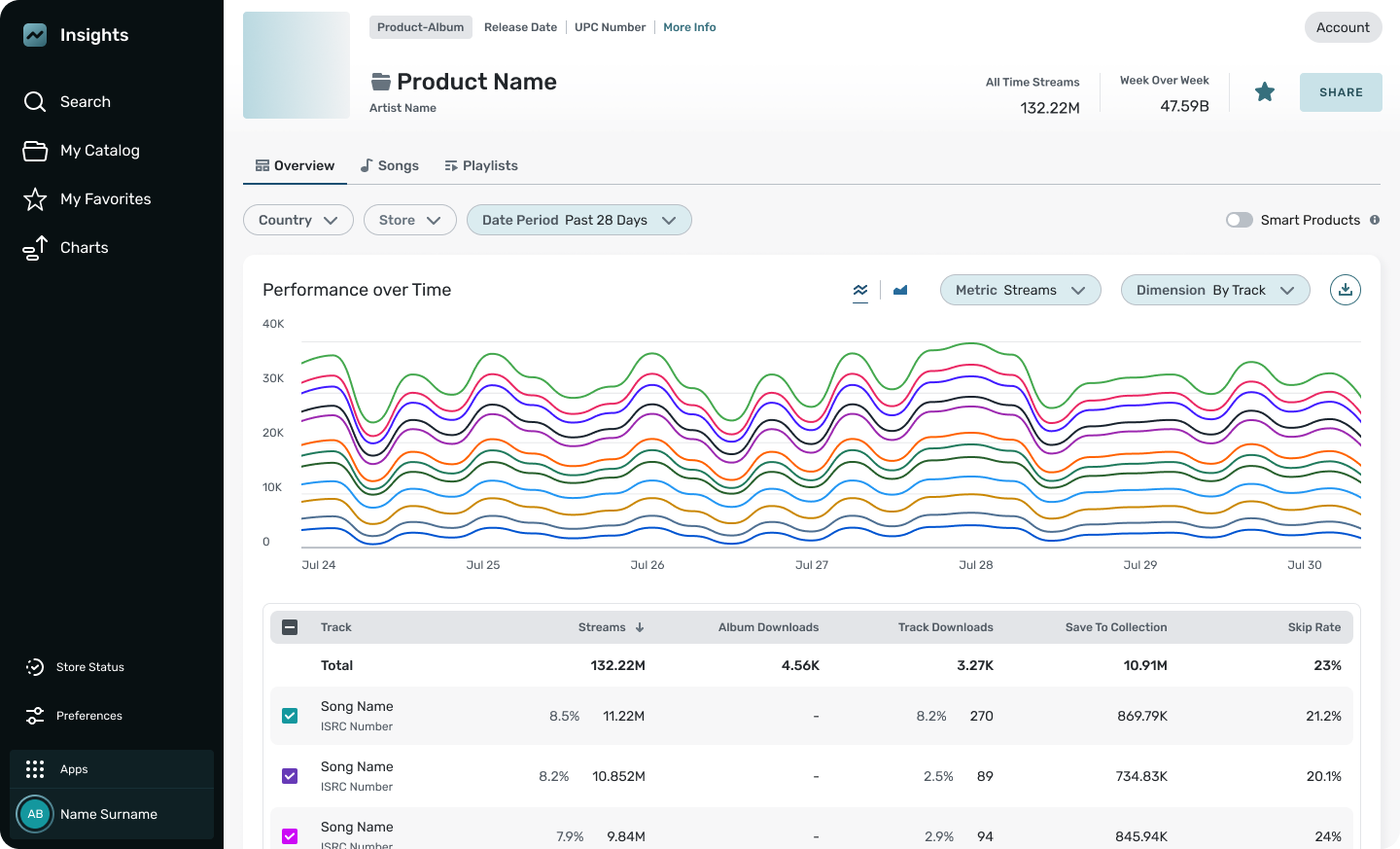Download the chart using the download icon
Viewport: 1400px width, 849px height.
(x=1345, y=290)
